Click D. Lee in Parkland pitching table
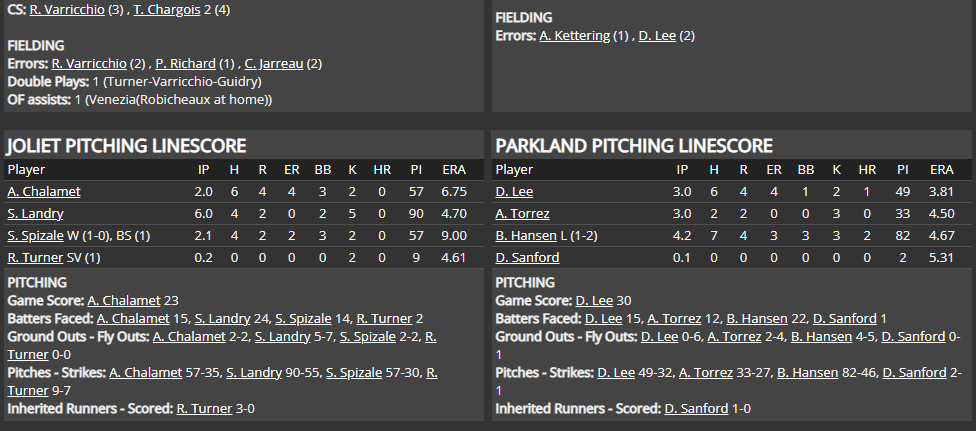This screenshot has height=431, width=976. click(514, 191)
